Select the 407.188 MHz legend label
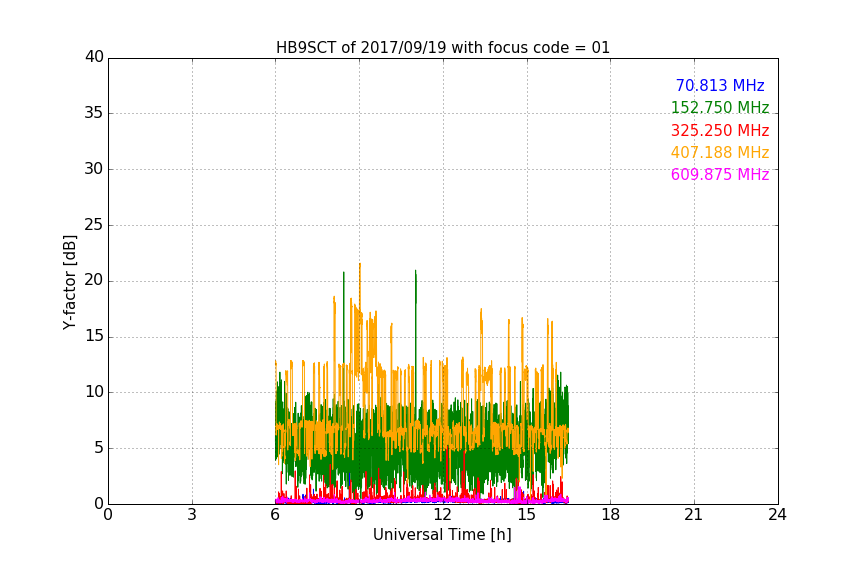864x576 pixels. [x=720, y=152]
